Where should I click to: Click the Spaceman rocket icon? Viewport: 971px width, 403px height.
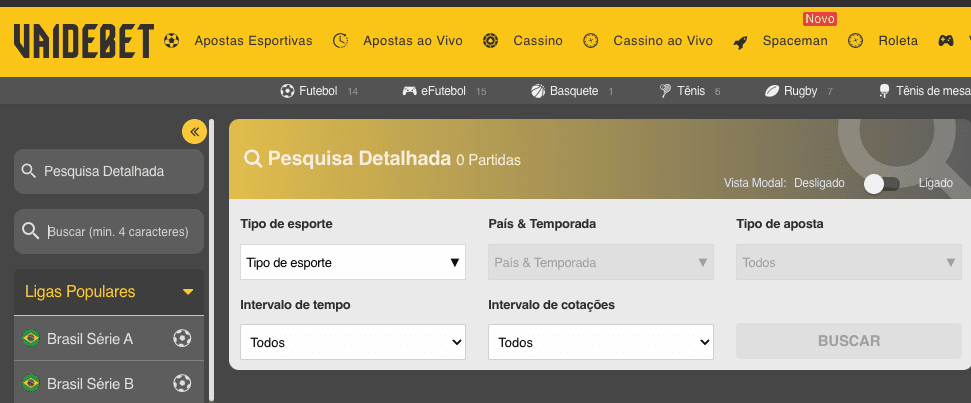tap(740, 42)
